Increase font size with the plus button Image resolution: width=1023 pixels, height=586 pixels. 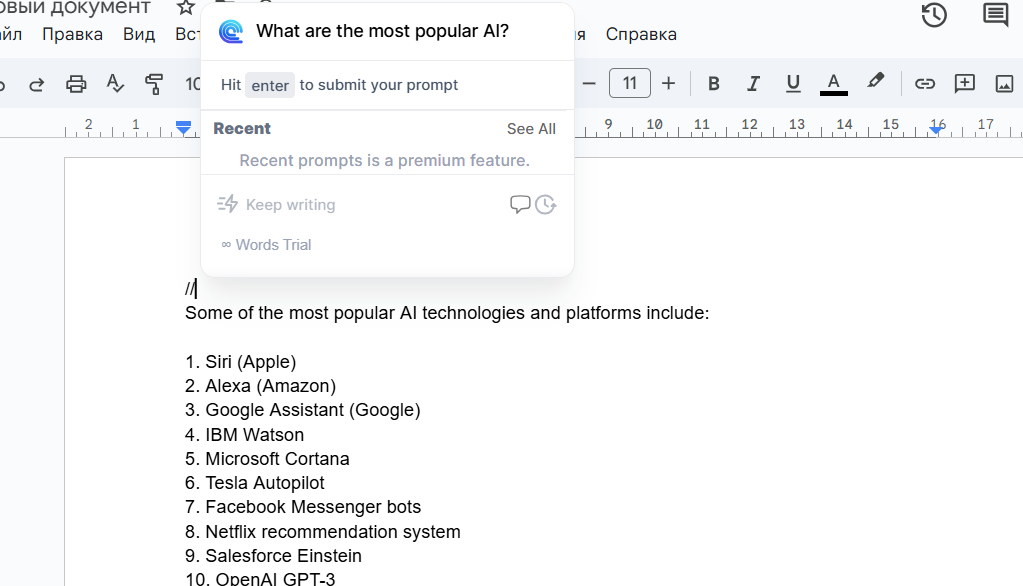click(668, 84)
